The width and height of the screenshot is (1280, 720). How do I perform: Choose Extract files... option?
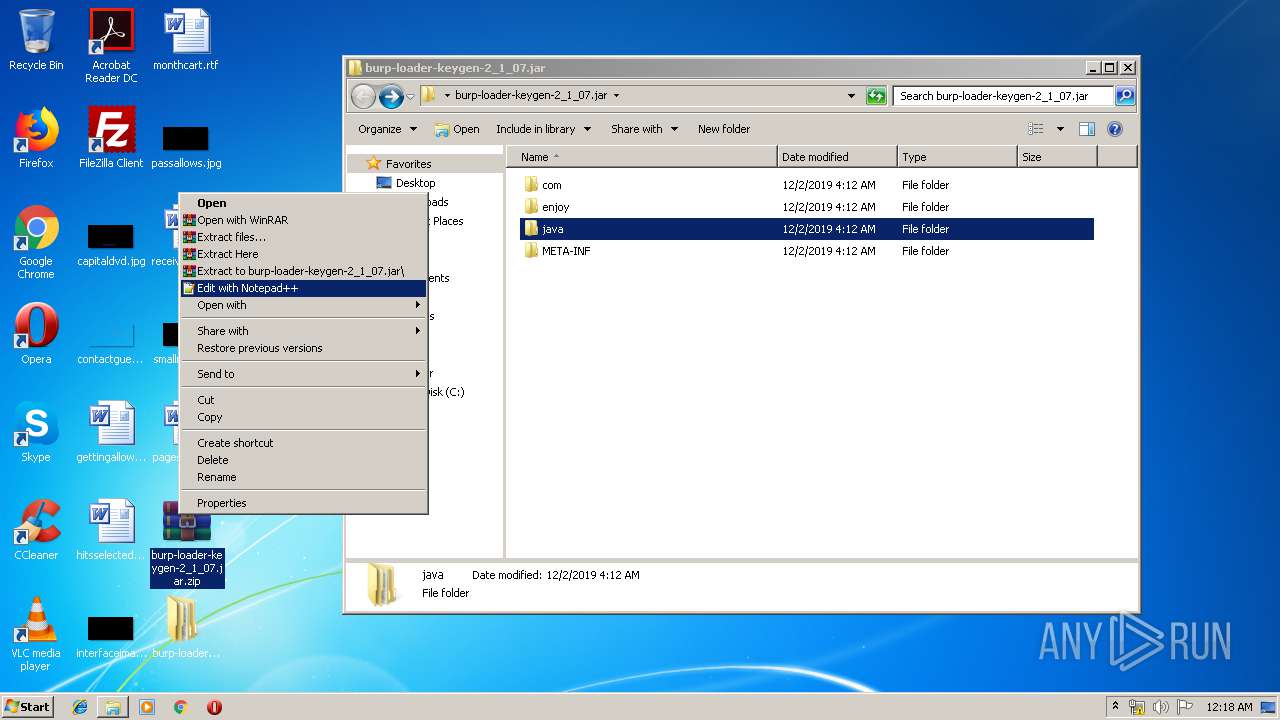[x=304, y=237]
